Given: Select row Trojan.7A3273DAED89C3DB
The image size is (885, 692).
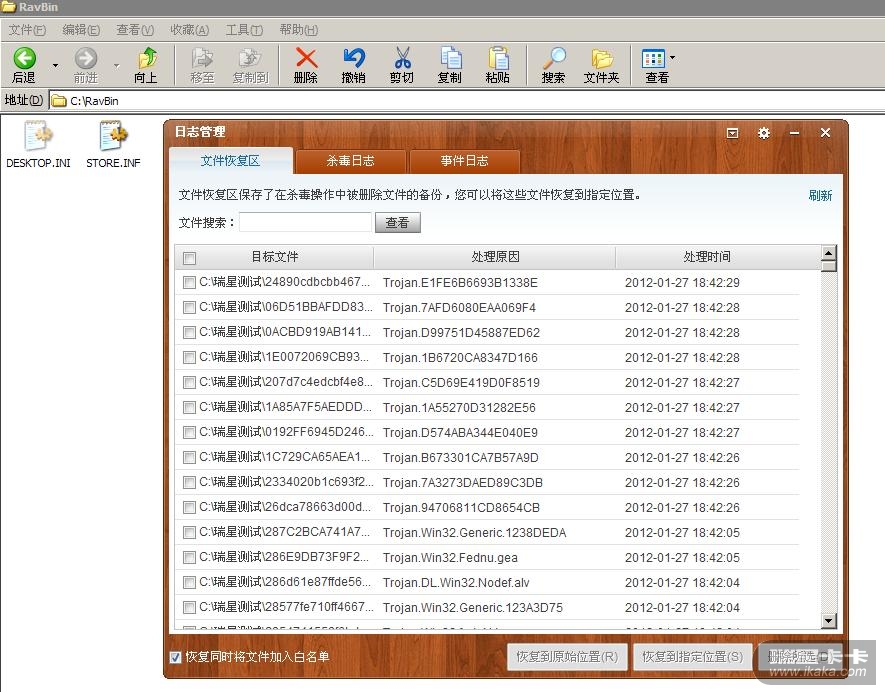Looking at the screenshot, I should (x=487, y=482).
